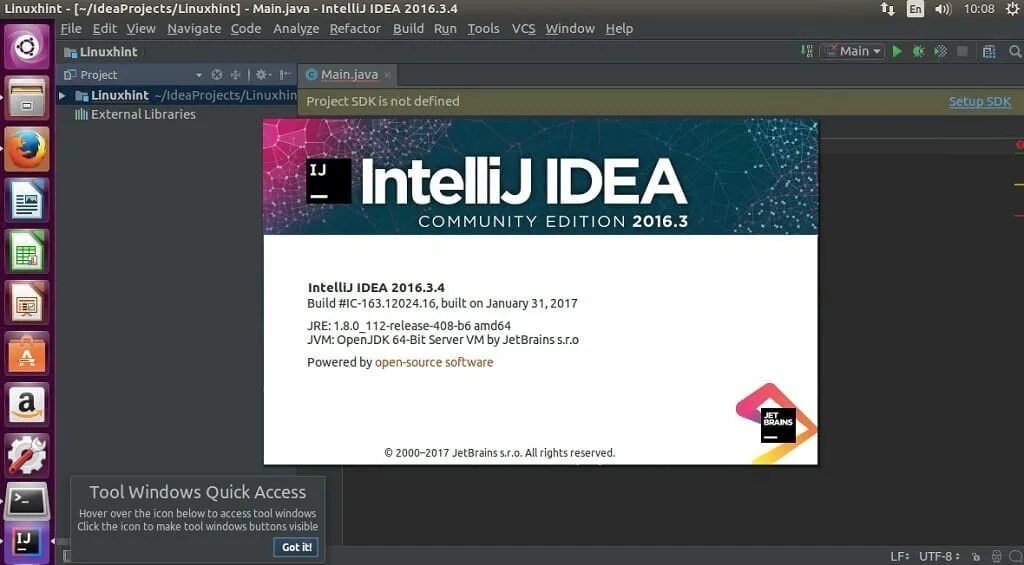Image resolution: width=1024 pixels, height=565 pixels.
Task: Run the Main configuration with green play icon
Action: click(897, 51)
